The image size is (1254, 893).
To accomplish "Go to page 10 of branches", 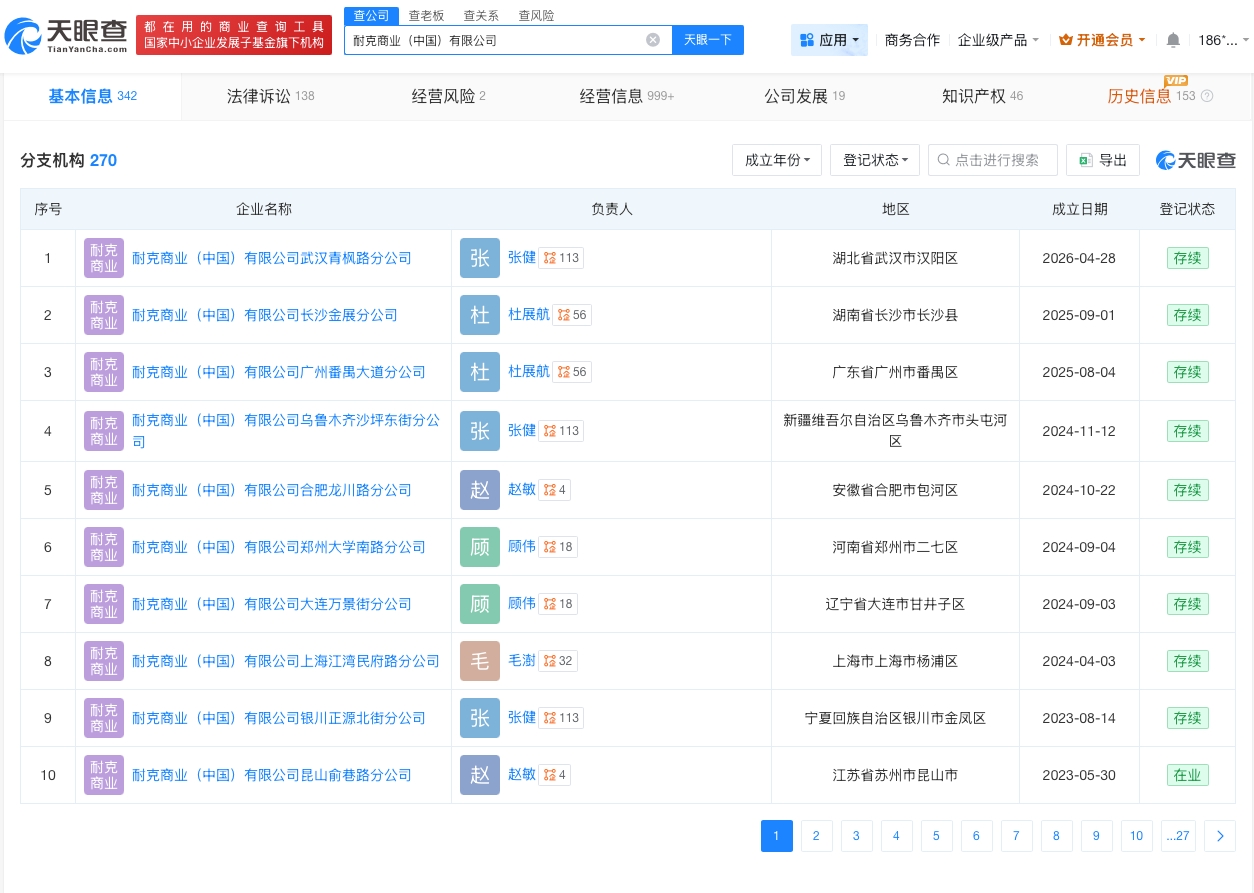I will [x=1137, y=836].
